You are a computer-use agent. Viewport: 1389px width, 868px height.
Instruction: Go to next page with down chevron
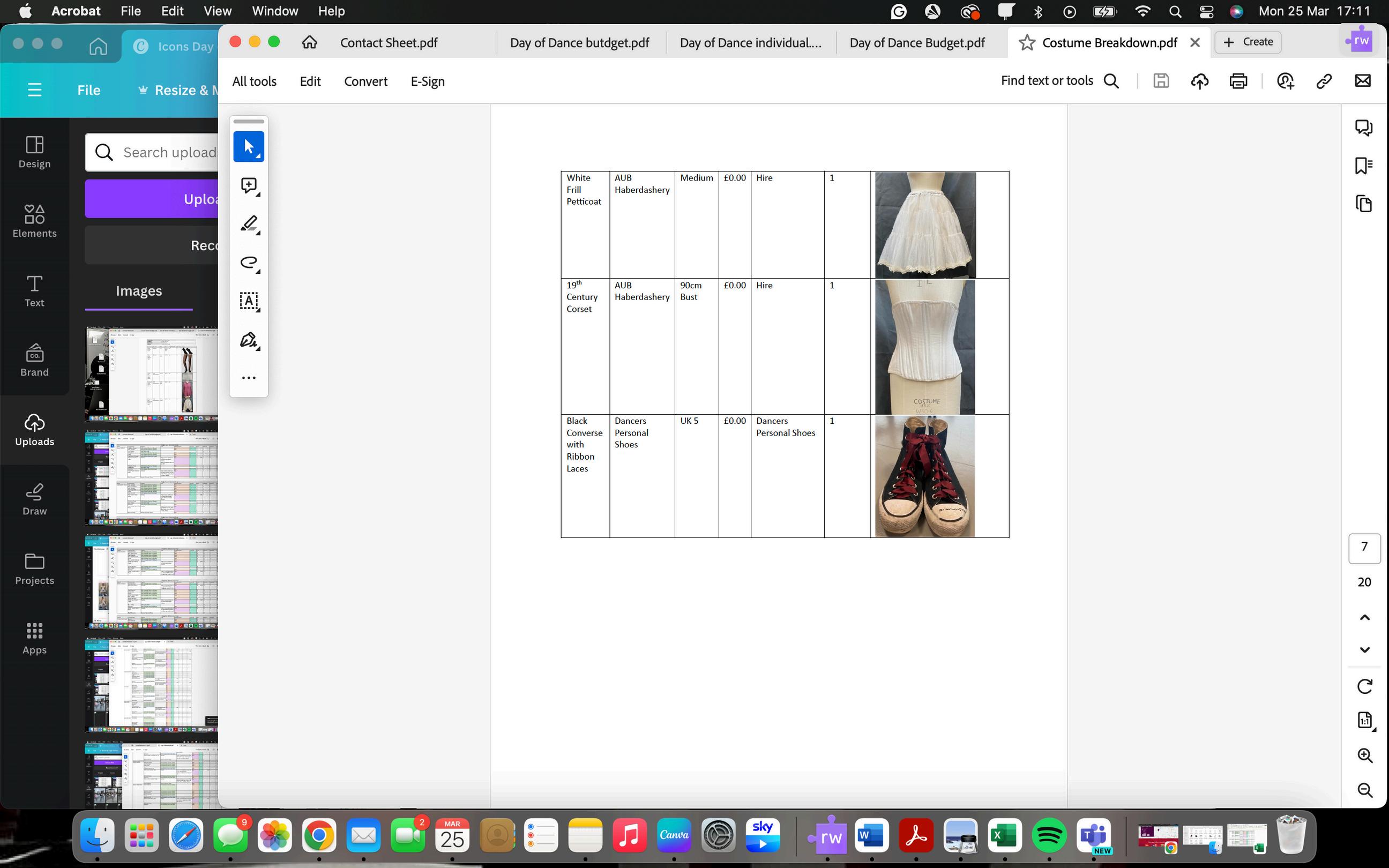1364,650
